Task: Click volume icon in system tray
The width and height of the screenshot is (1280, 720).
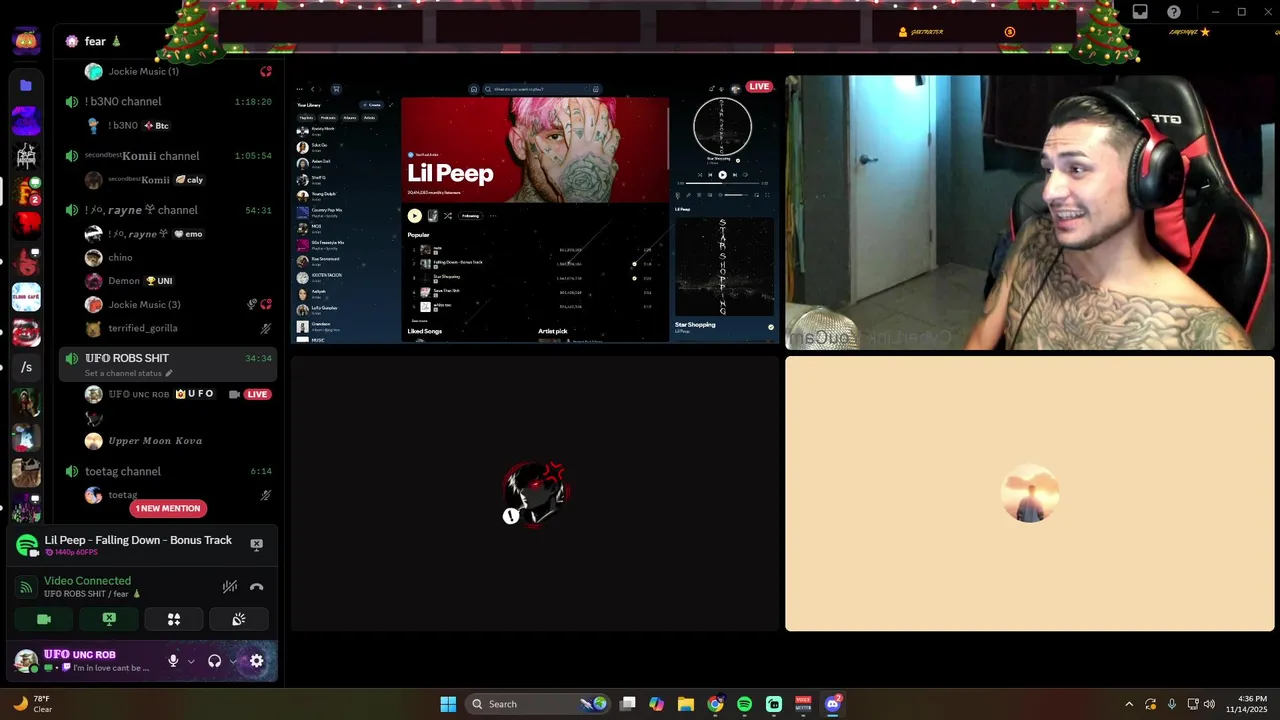Action: 1209,704
